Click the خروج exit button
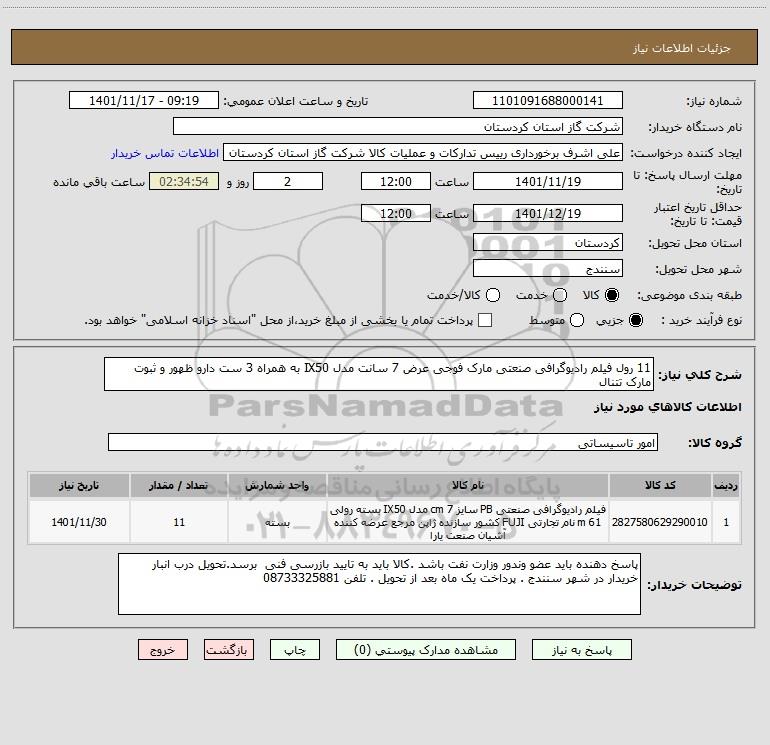770x745 pixels. point(163,650)
